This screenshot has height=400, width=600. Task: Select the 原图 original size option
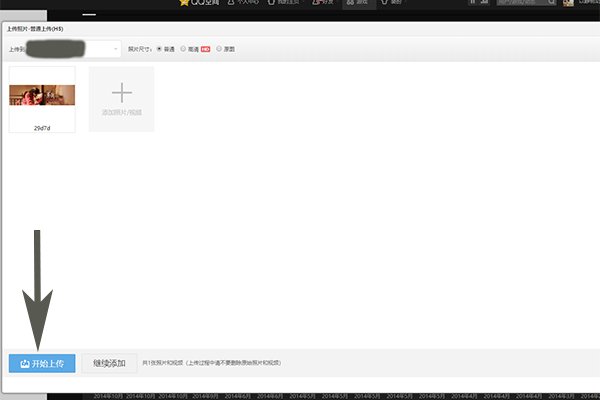pos(219,49)
